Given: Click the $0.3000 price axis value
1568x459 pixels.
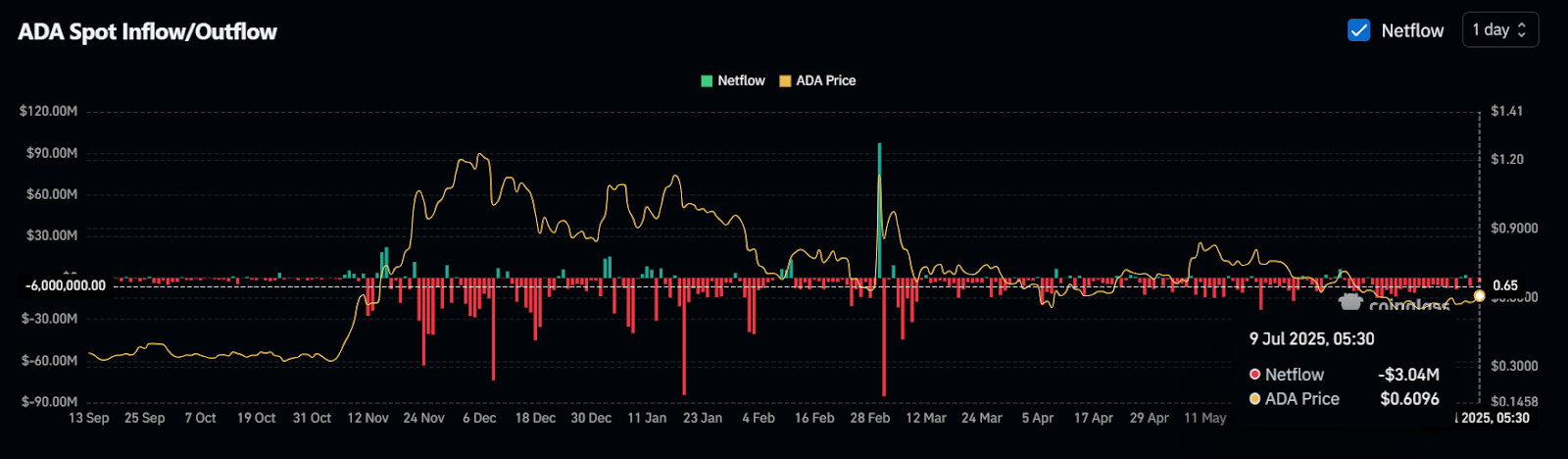Looking at the screenshot, I should point(1514,366).
